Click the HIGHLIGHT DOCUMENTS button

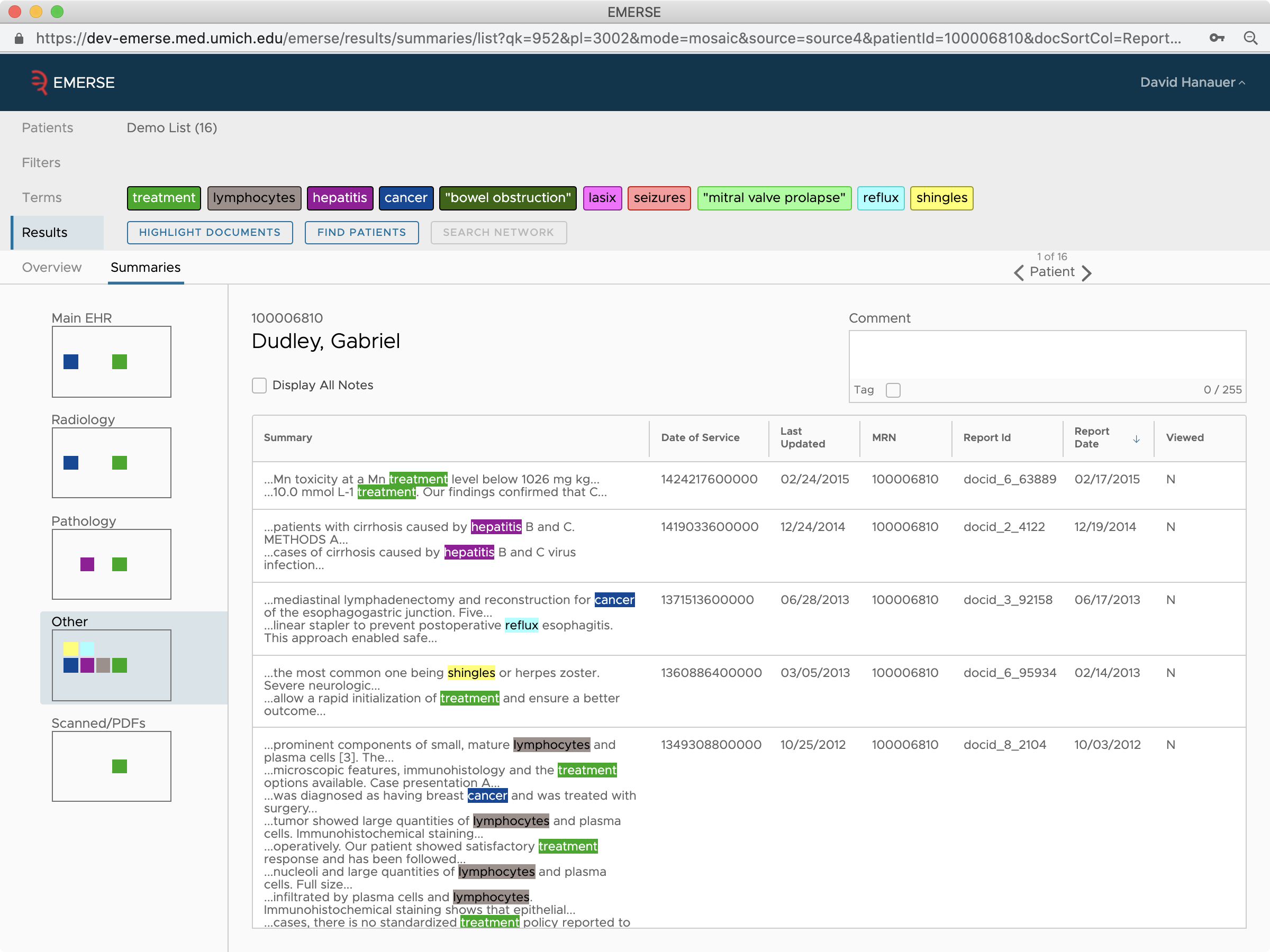tap(210, 232)
